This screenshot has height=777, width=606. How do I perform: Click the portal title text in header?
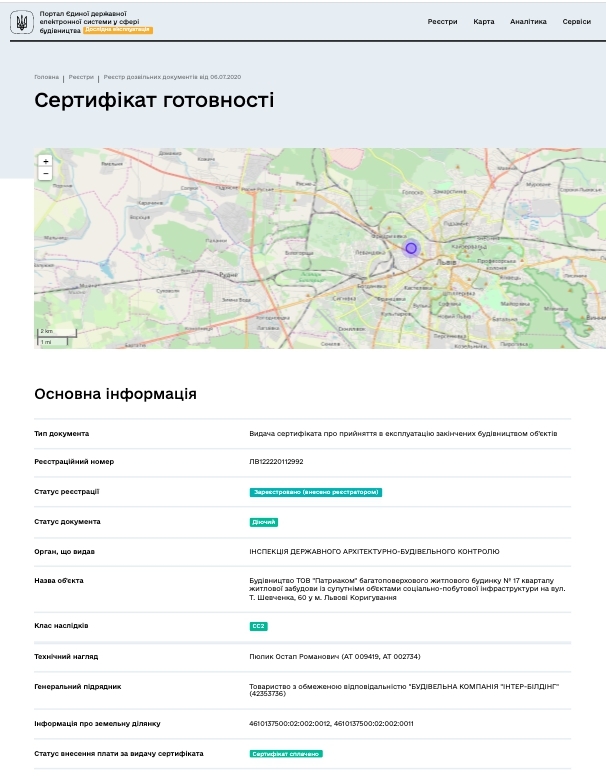89,22
